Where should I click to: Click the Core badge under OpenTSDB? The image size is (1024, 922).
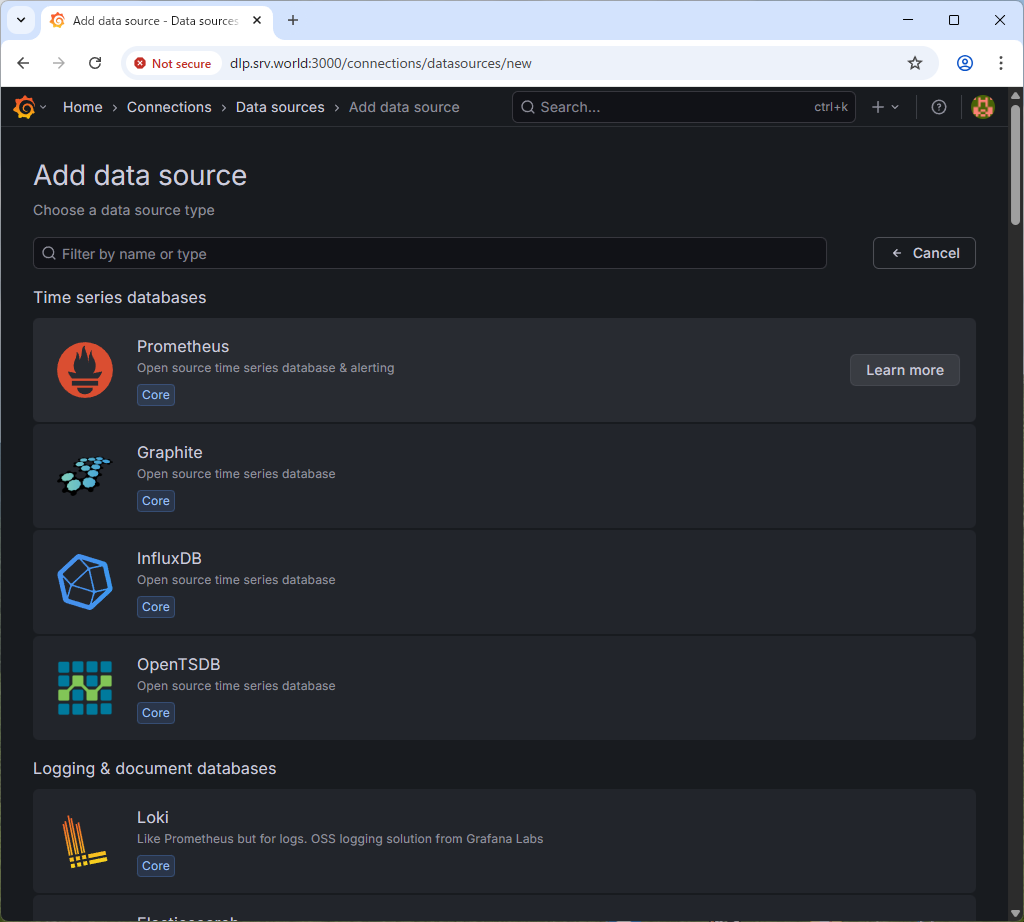[156, 713]
